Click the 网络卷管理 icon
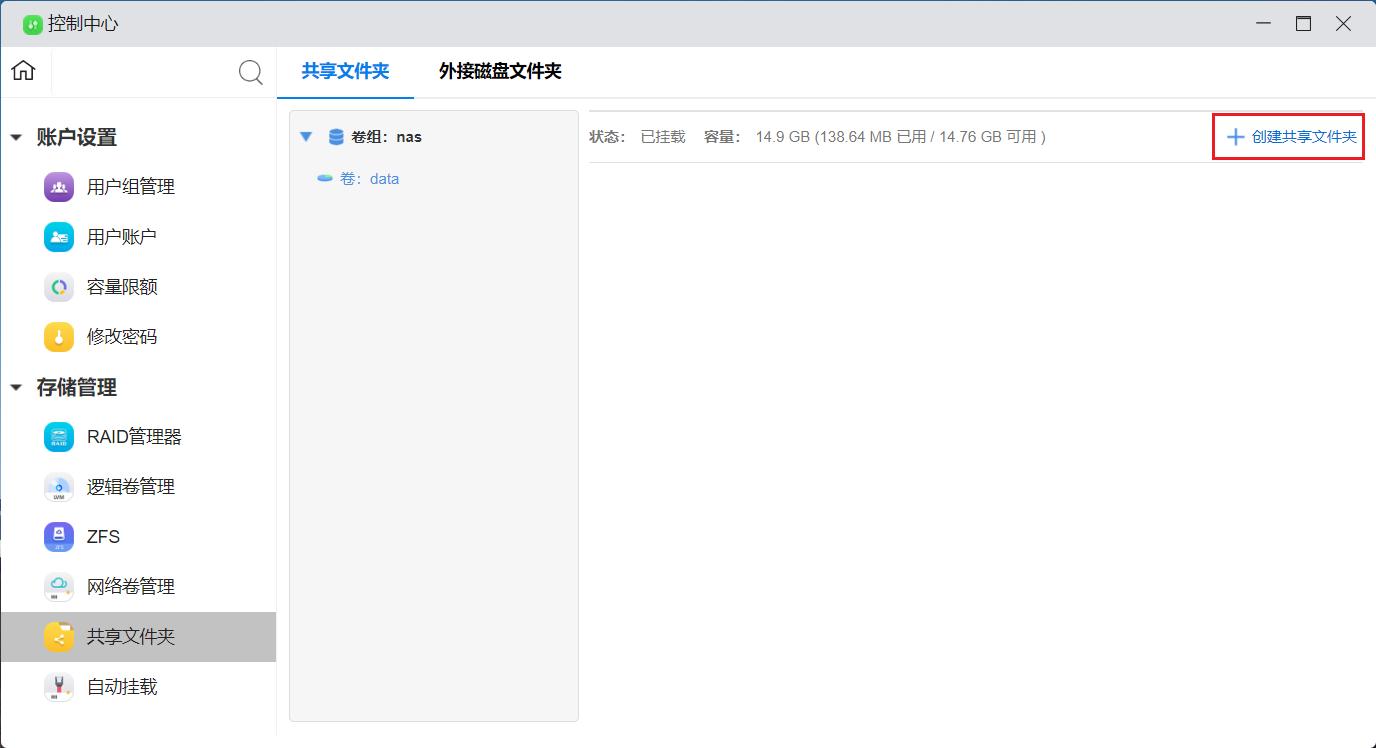This screenshot has height=748, width=1376. click(x=59, y=587)
